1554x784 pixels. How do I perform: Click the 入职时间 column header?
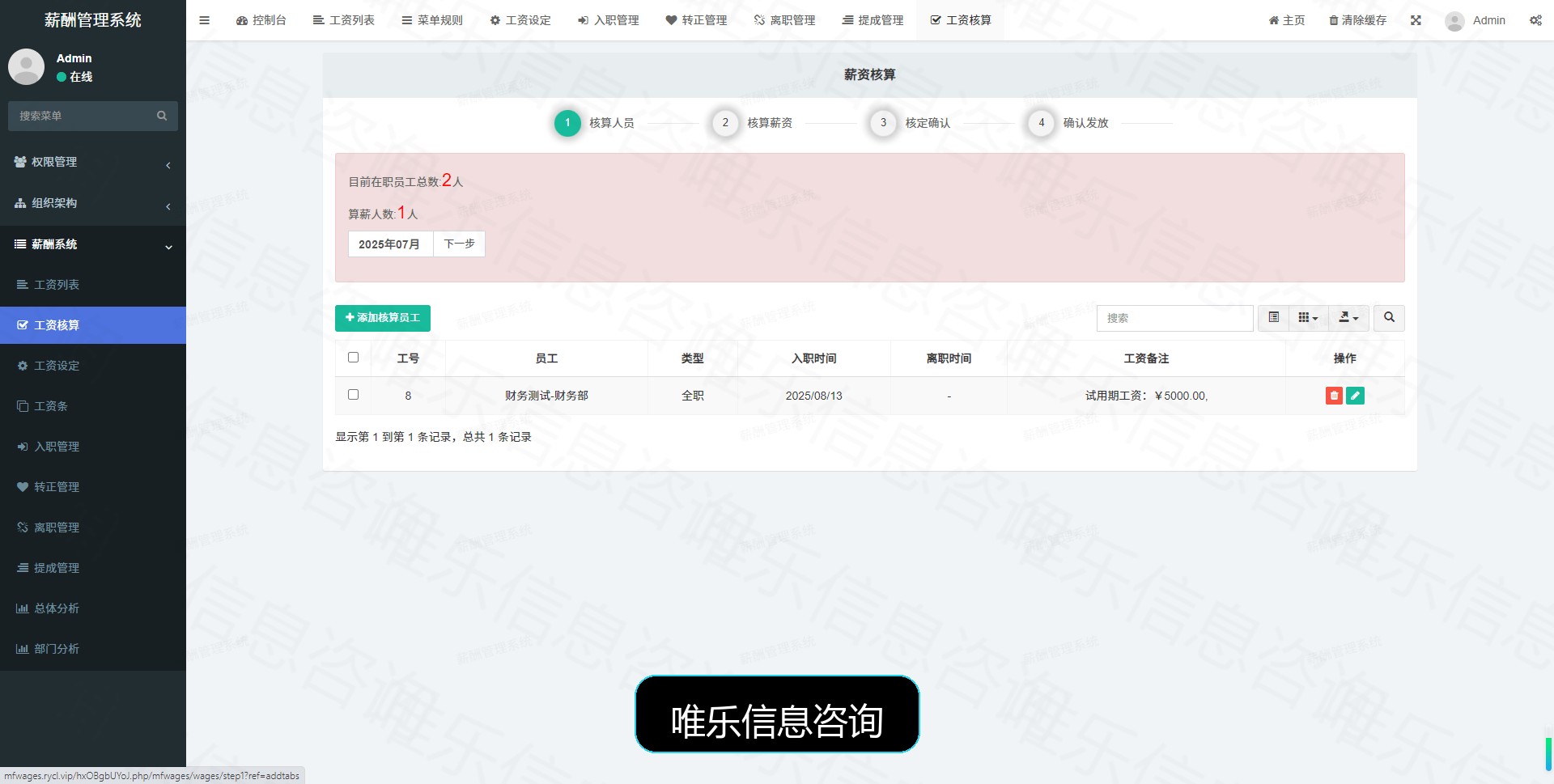point(814,358)
